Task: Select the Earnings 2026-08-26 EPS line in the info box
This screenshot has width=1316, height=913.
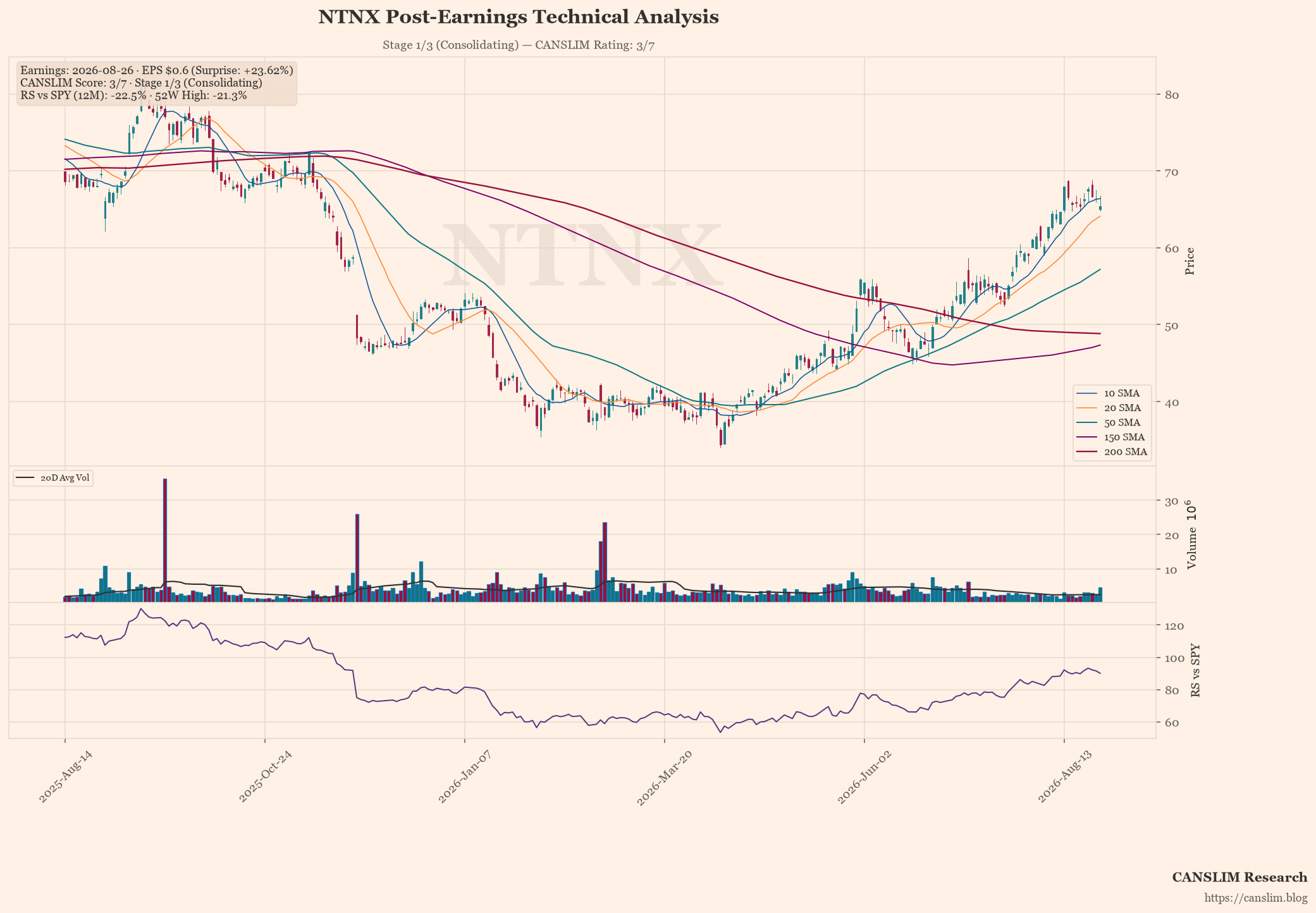Action: (157, 70)
